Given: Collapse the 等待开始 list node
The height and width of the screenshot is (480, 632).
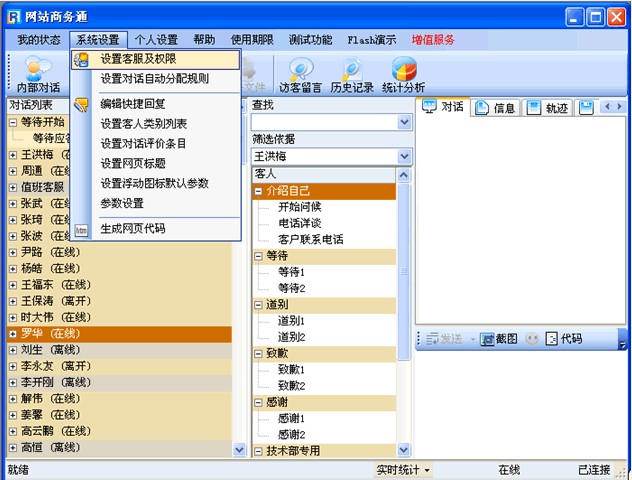Looking at the screenshot, I should click(x=13, y=122).
